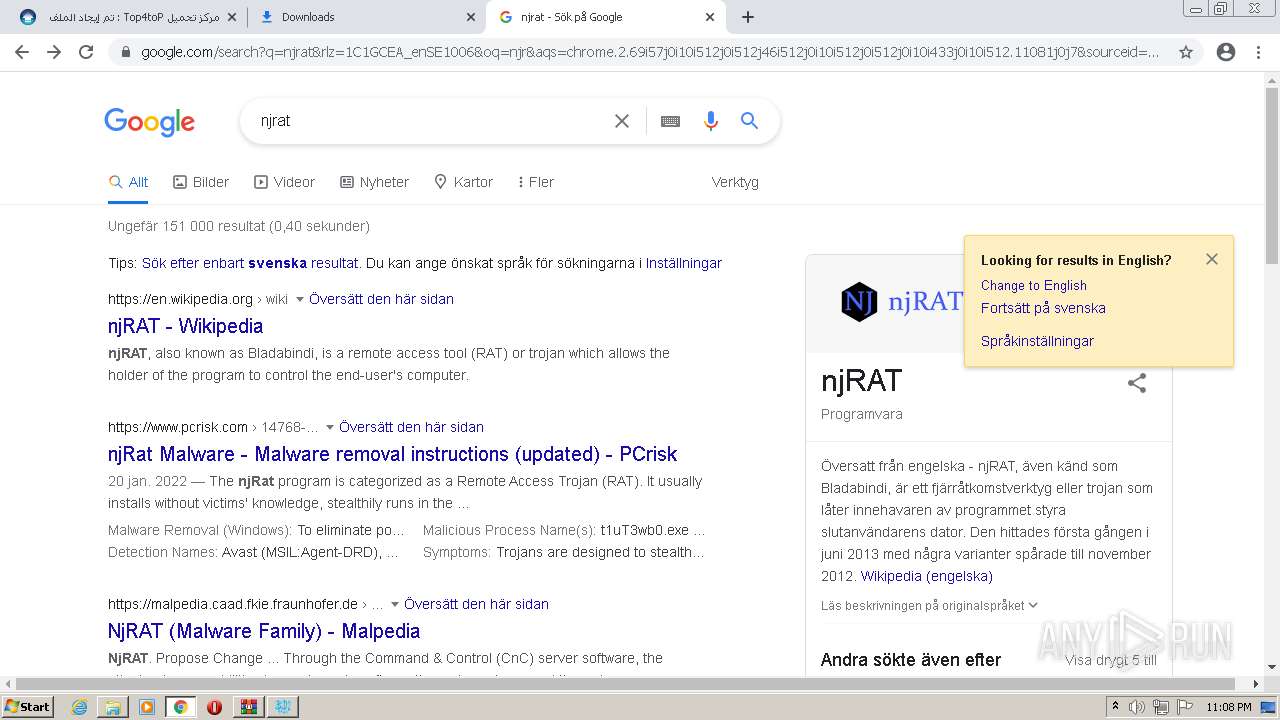Reload the Google search page

point(86,52)
